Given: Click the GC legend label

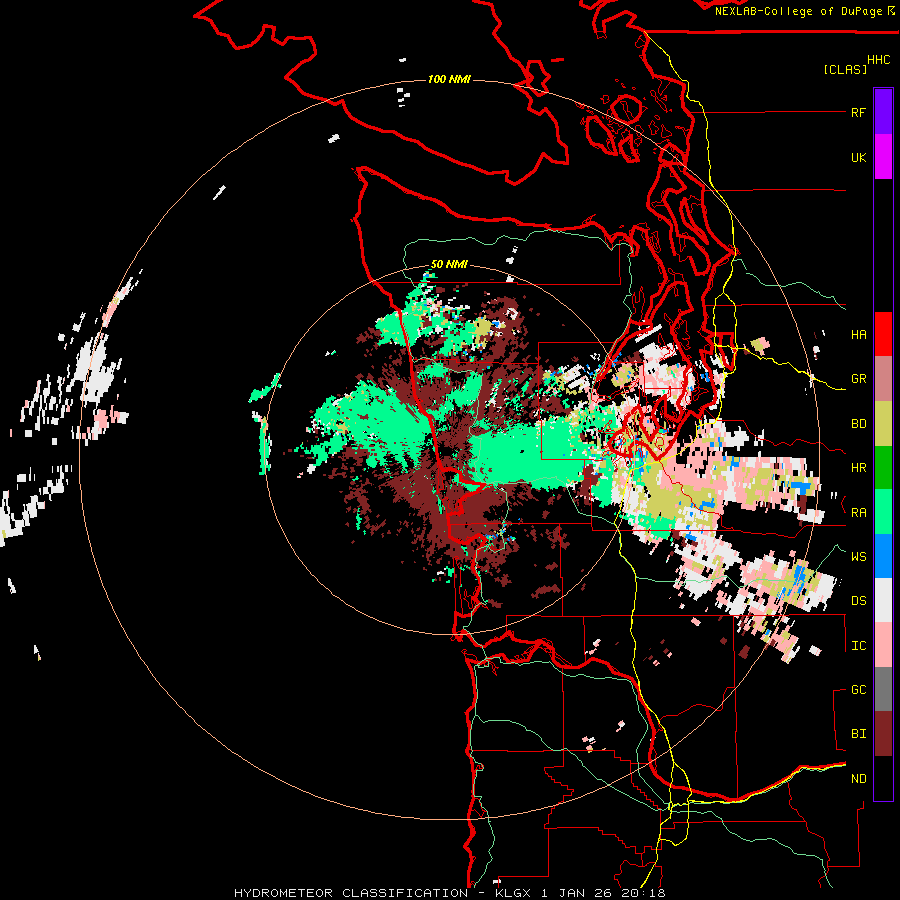Looking at the screenshot, I should [x=858, y=690].
